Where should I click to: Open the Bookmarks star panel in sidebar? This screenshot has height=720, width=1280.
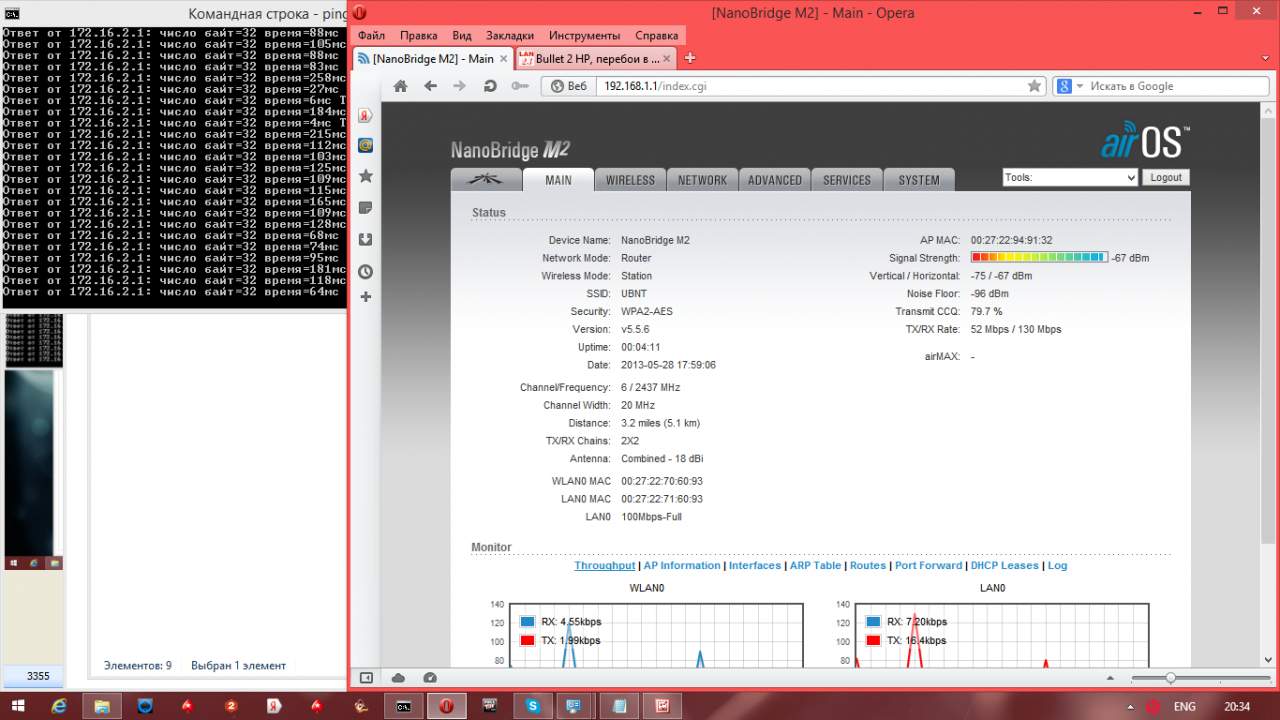(366, 176)
